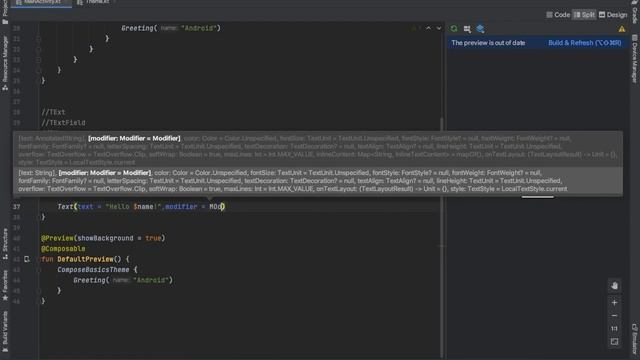Activate the pan hand tool in preview

[614, 286]
